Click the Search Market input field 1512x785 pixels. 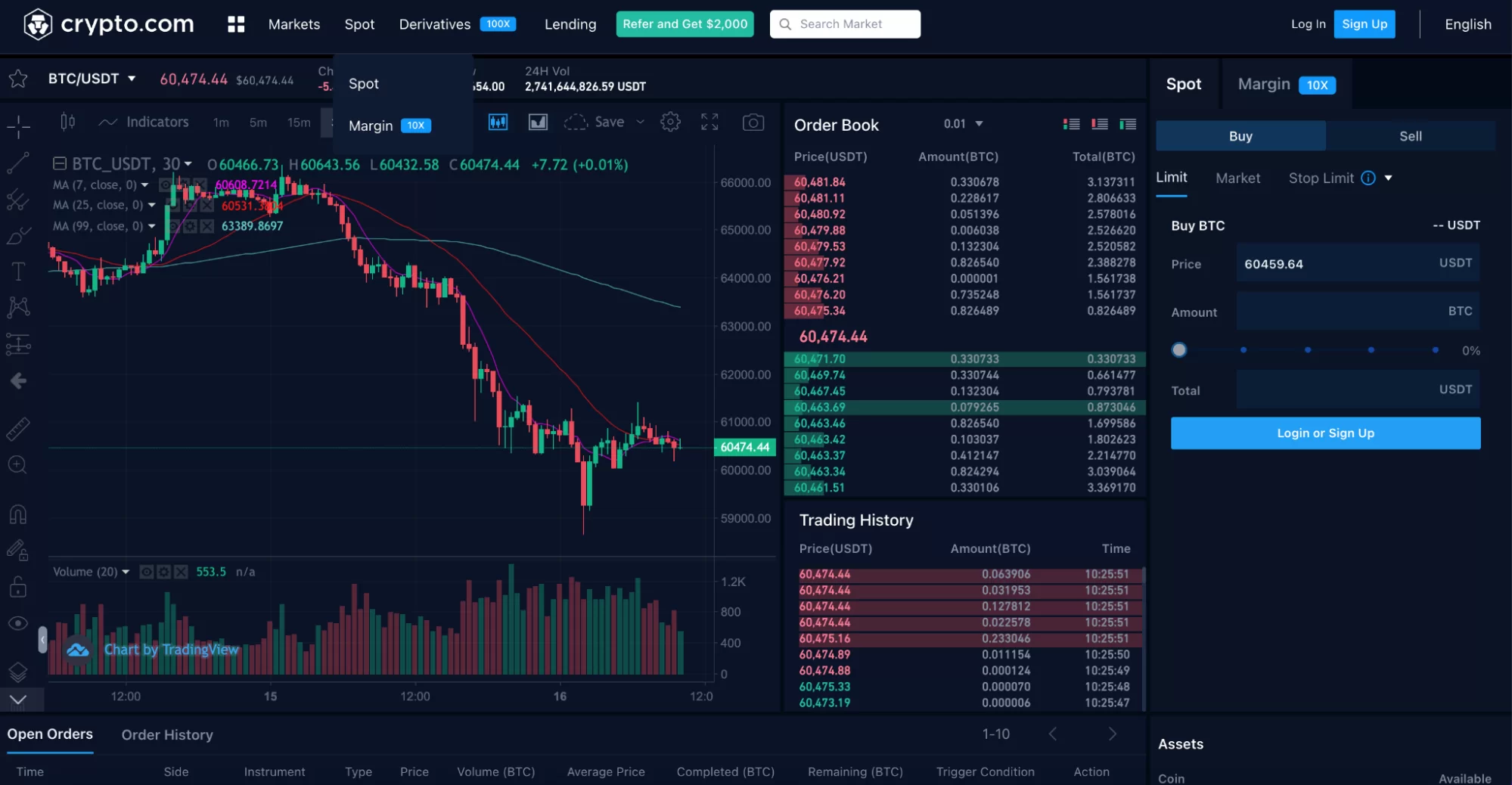click(x=845, y=24)
